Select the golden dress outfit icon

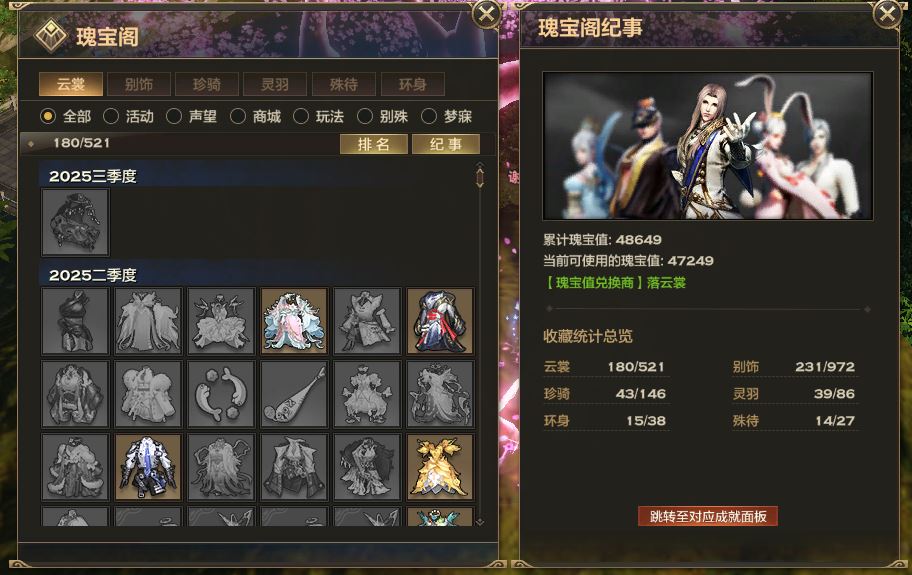point(440,467)
